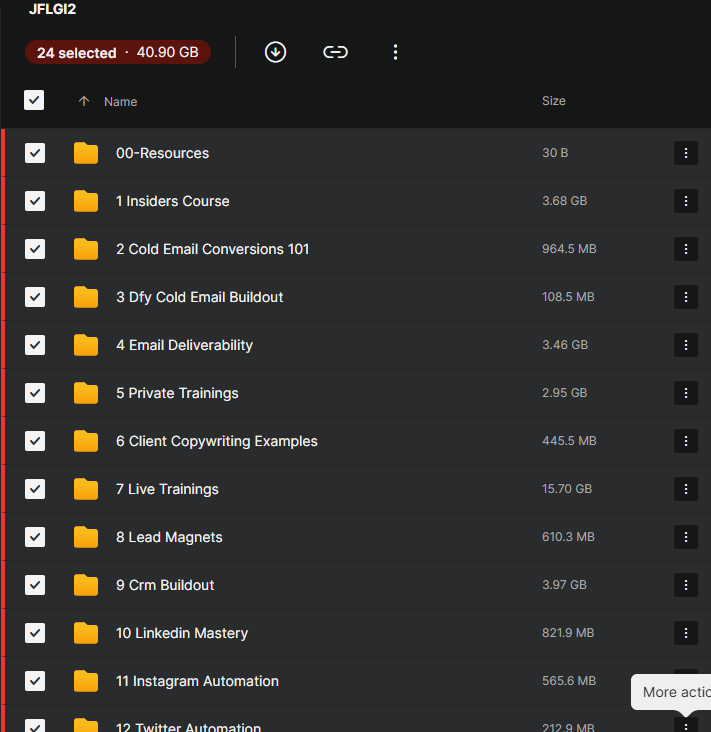
Task: Download the selected items
Action: pos(275,52)
